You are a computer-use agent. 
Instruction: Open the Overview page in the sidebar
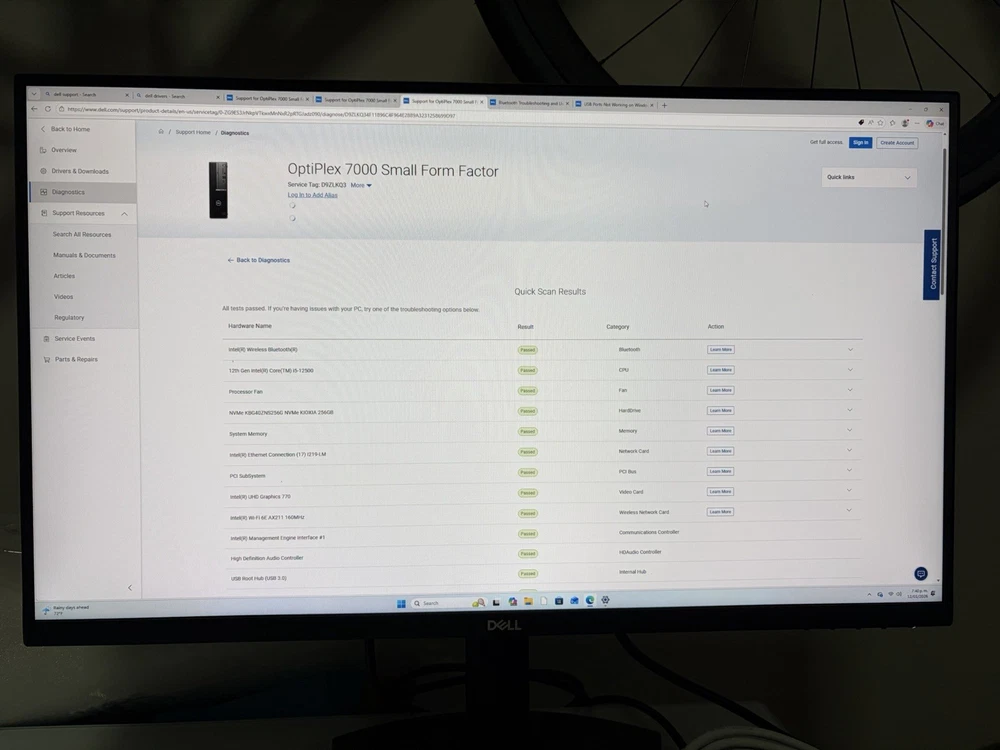(64, 150)
